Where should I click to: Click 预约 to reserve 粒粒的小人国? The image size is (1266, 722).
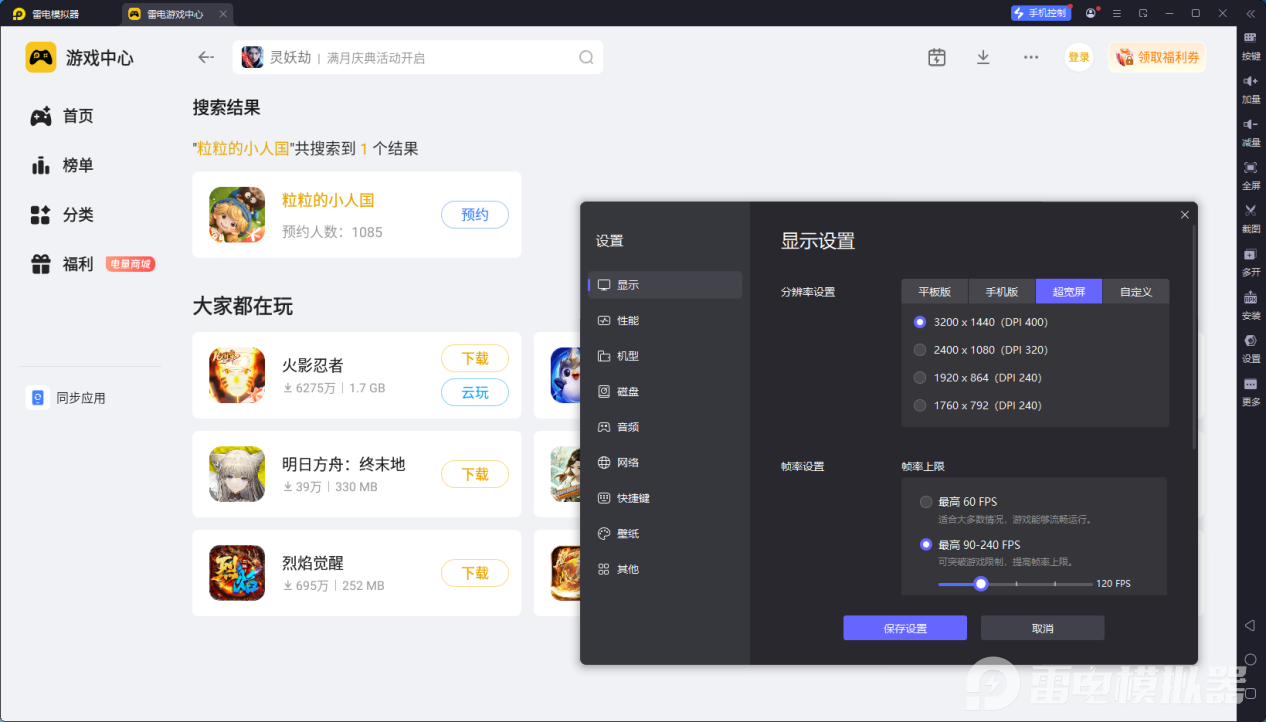click(x=475, y=214)
